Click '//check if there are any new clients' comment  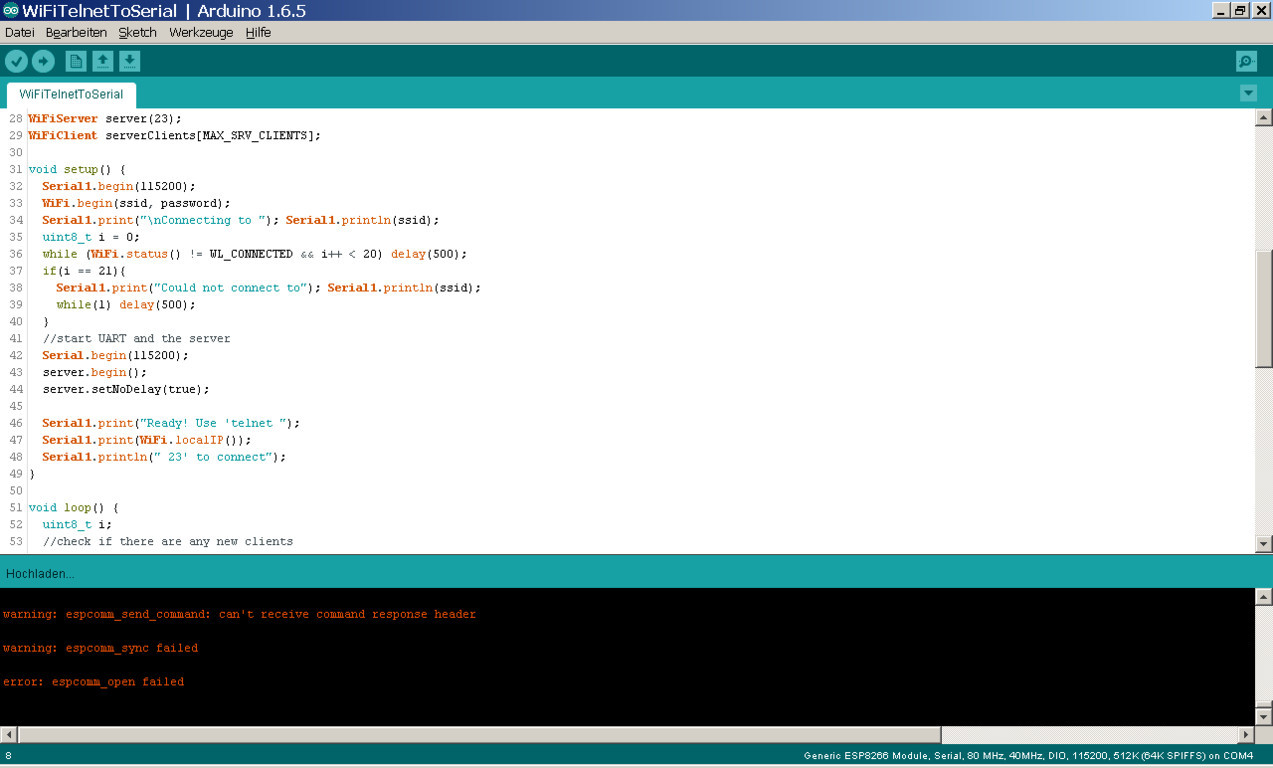click(x=168, y=542)
